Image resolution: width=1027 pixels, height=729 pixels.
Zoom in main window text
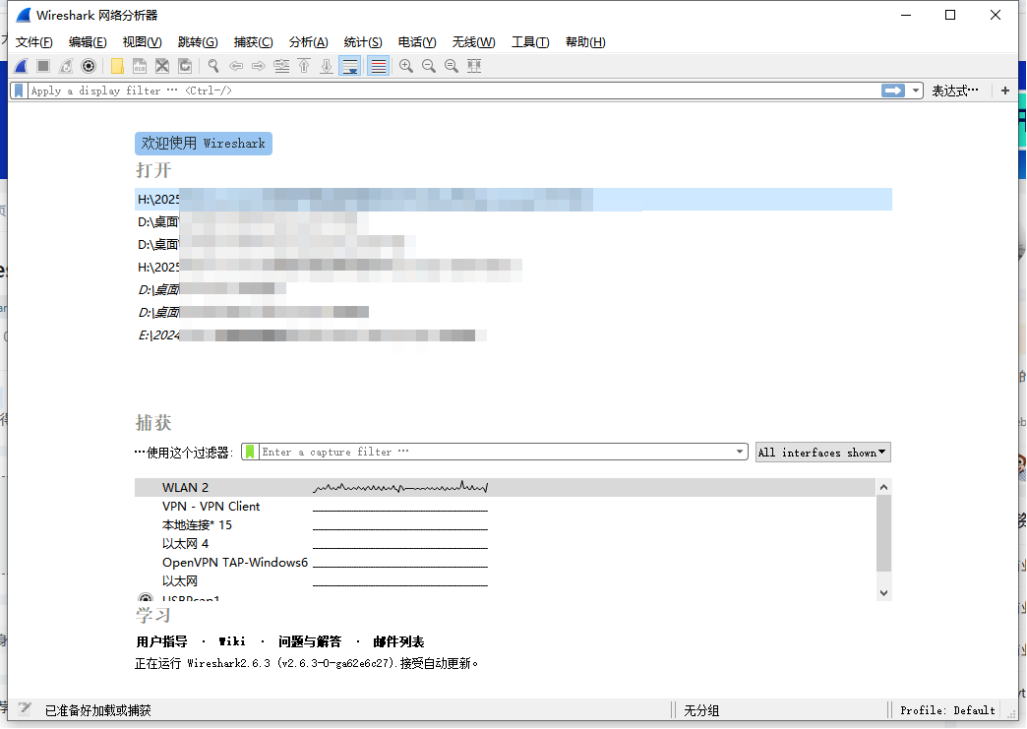point(406,66)
